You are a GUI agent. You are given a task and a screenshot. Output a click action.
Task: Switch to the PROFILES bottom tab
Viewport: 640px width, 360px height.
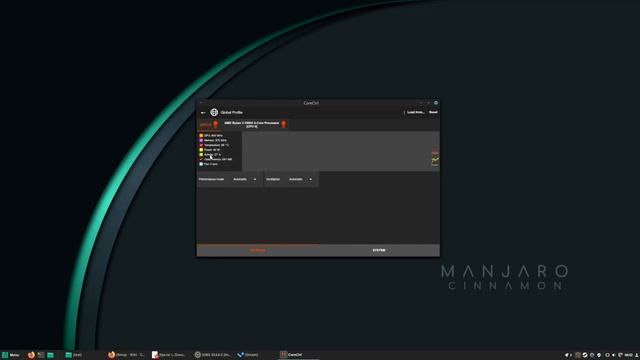258,250
